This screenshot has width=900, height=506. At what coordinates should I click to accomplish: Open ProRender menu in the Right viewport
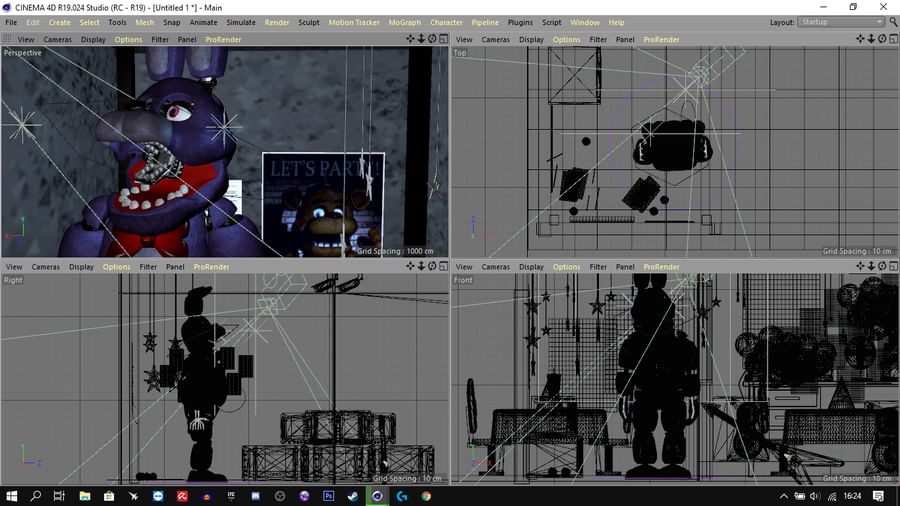pos(211,267)
